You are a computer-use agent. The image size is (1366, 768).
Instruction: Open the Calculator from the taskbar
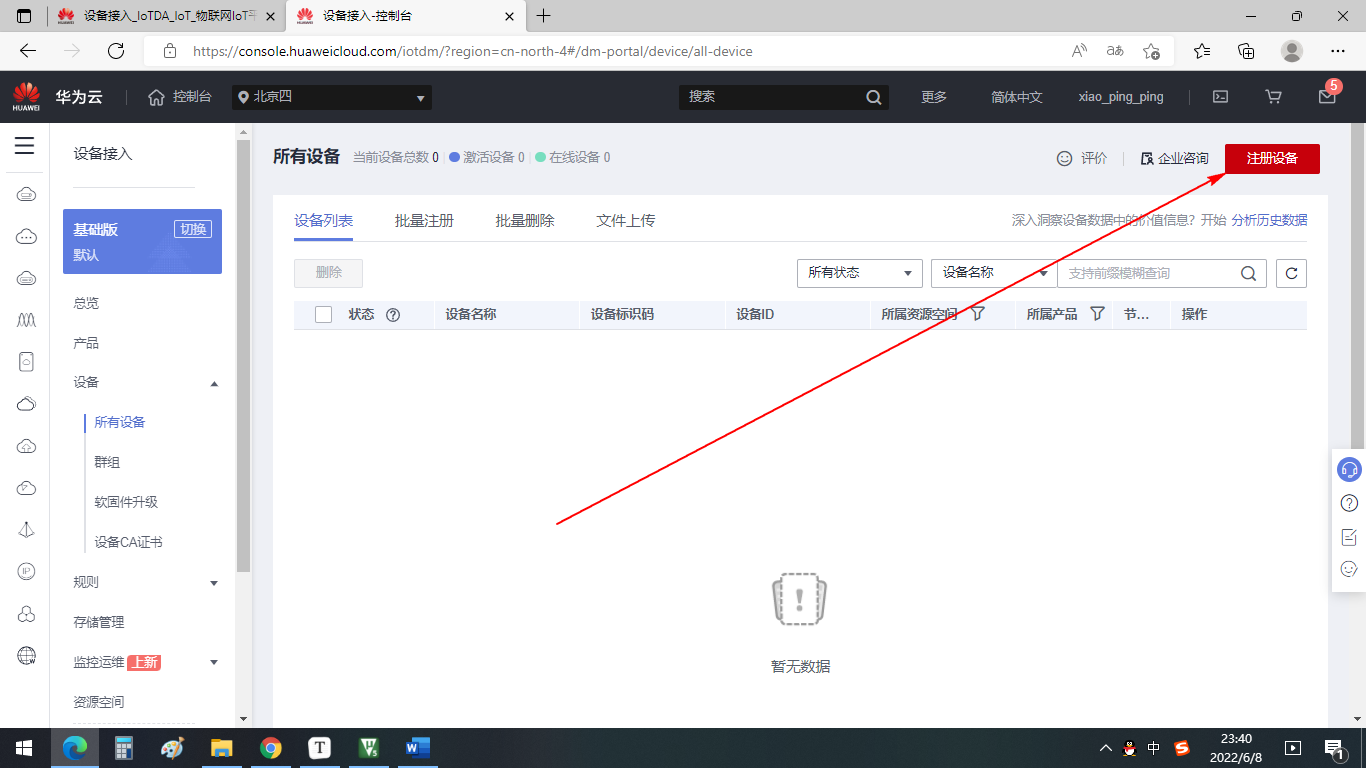pyautogui.click(x=124, y=747)
